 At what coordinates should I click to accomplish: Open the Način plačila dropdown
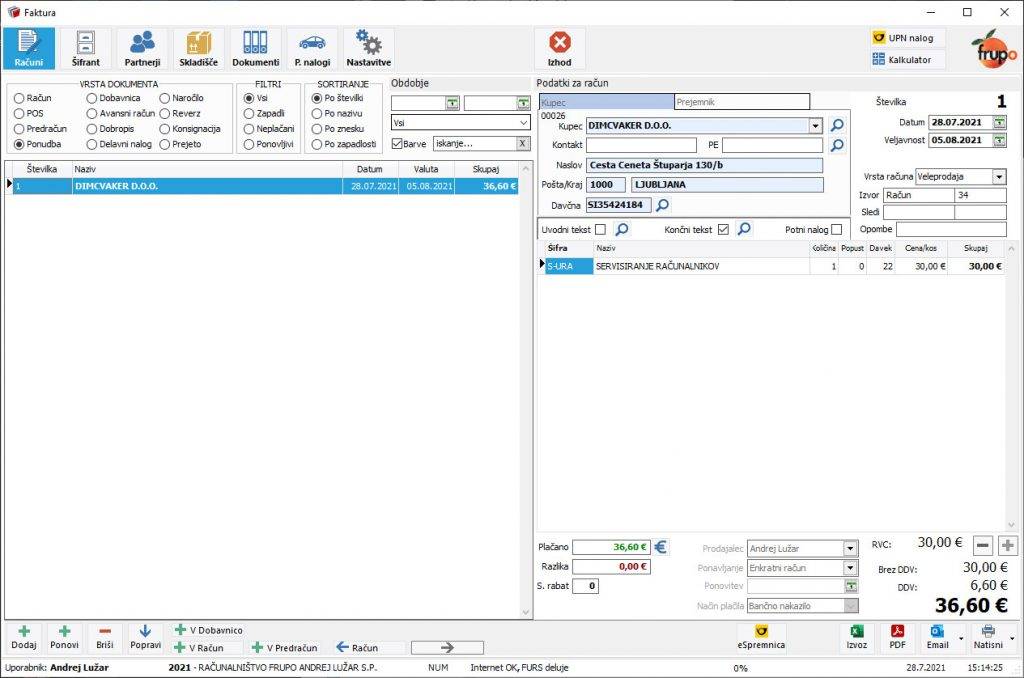[850, 606]
